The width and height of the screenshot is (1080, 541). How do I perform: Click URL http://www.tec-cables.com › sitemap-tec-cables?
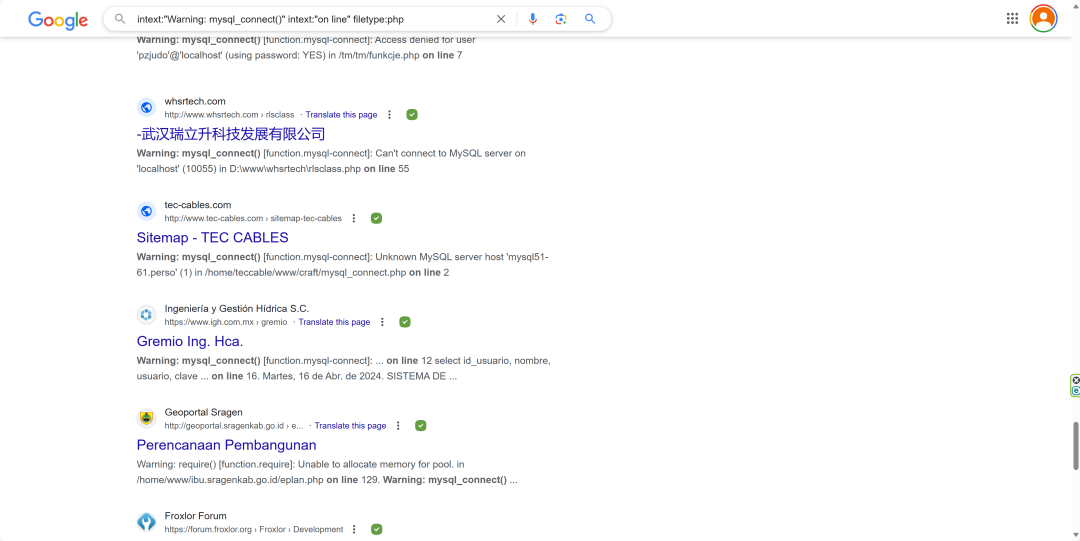(x=253, y=218)
